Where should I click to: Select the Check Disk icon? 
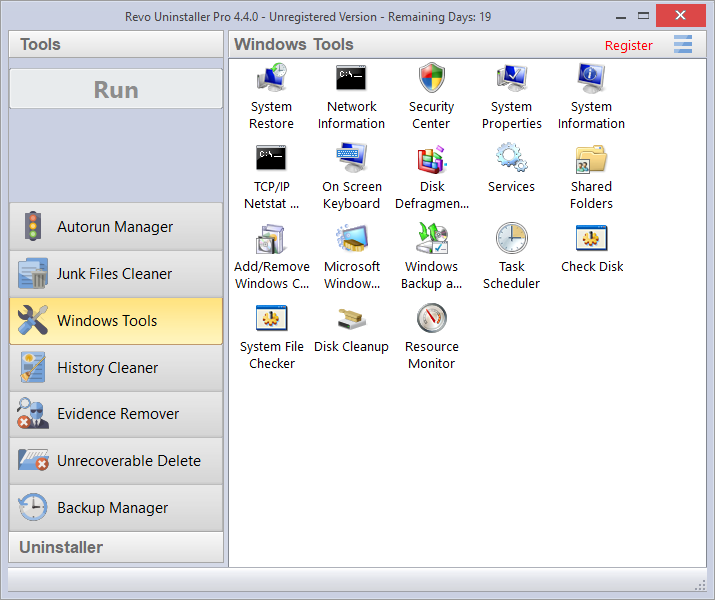[x=591, y=238]
